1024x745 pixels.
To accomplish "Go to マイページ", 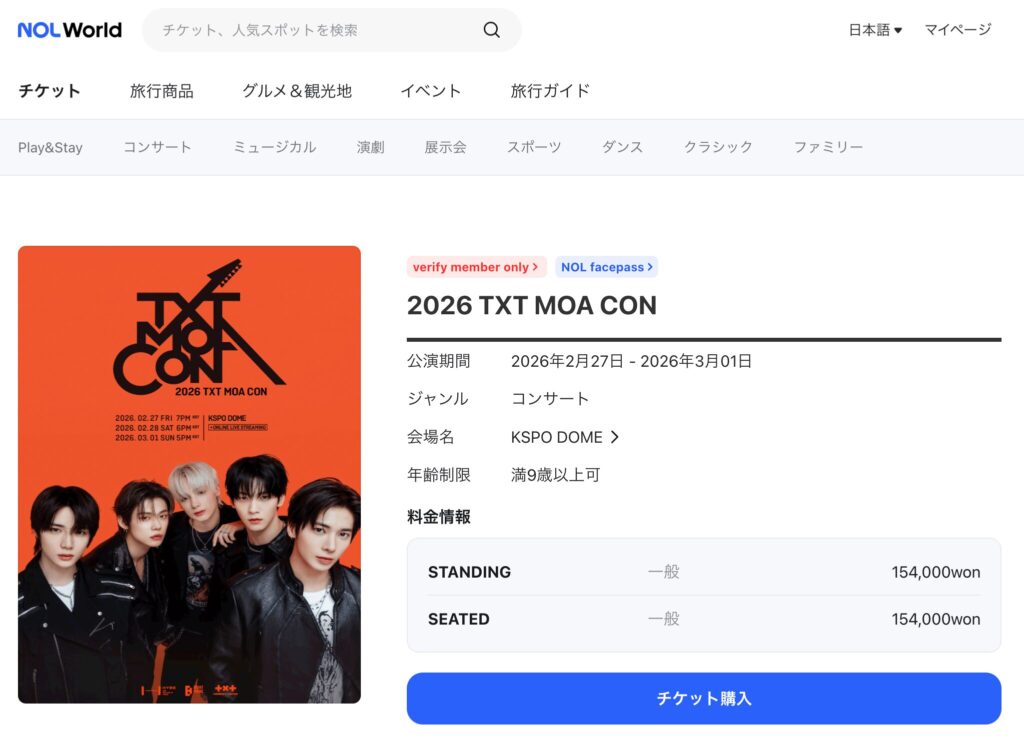I will (958, 29).
